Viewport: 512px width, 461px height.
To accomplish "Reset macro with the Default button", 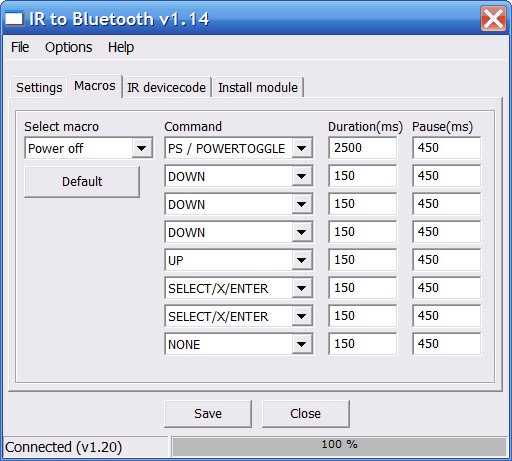I will [x=82, y=182].
